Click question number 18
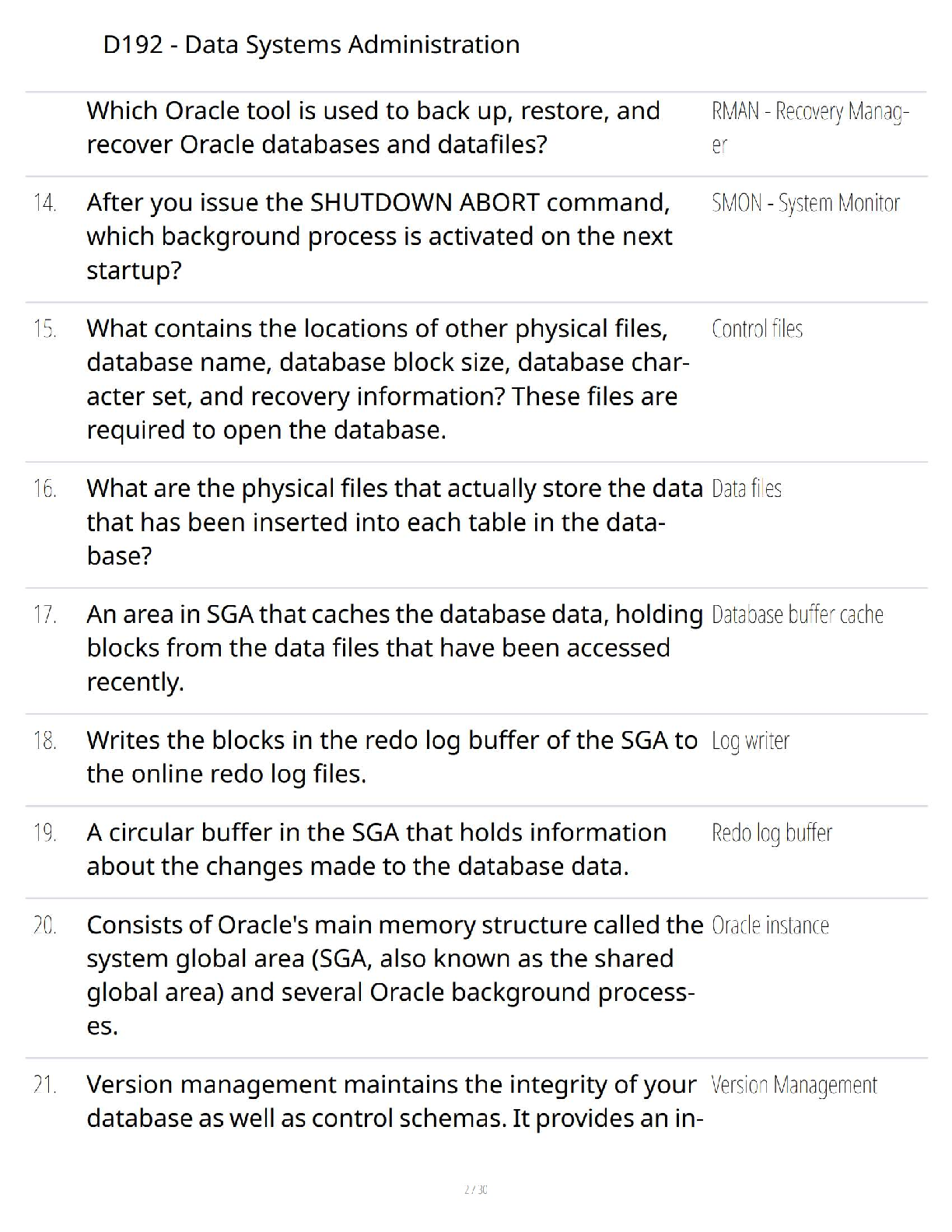The image size is (952, 1232). 45,741
